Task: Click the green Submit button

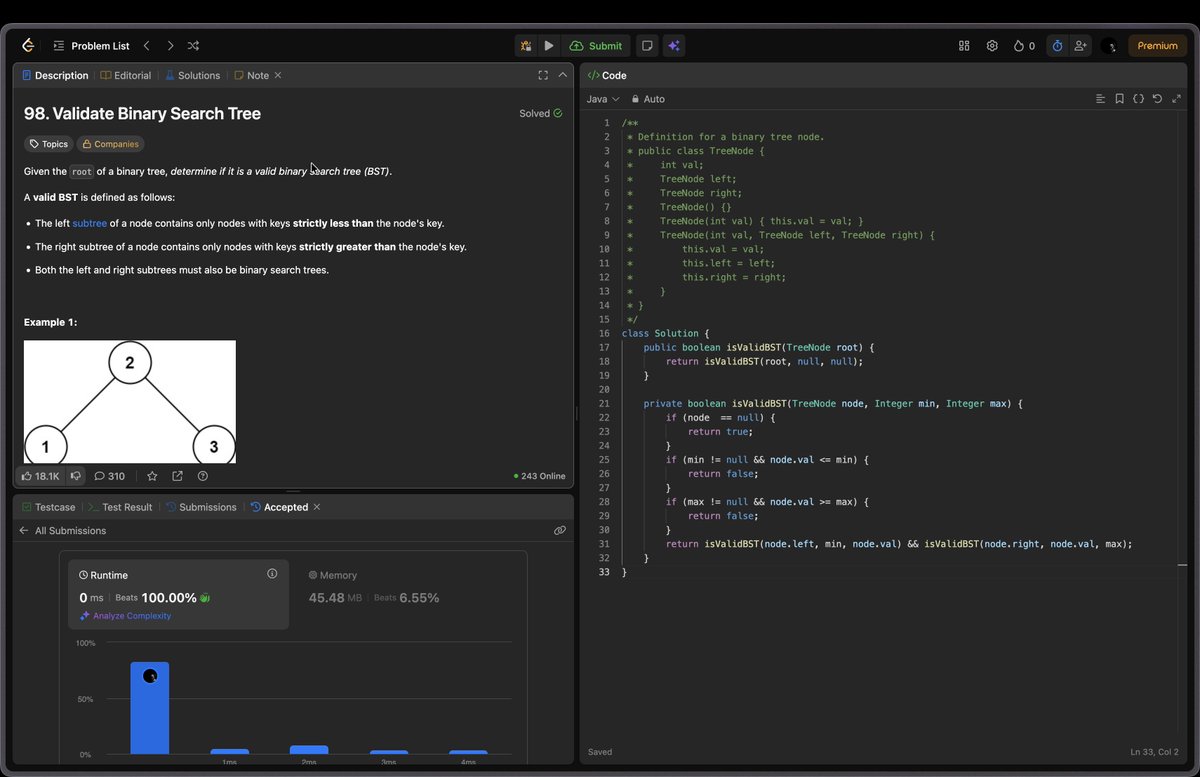Action: 596,45
